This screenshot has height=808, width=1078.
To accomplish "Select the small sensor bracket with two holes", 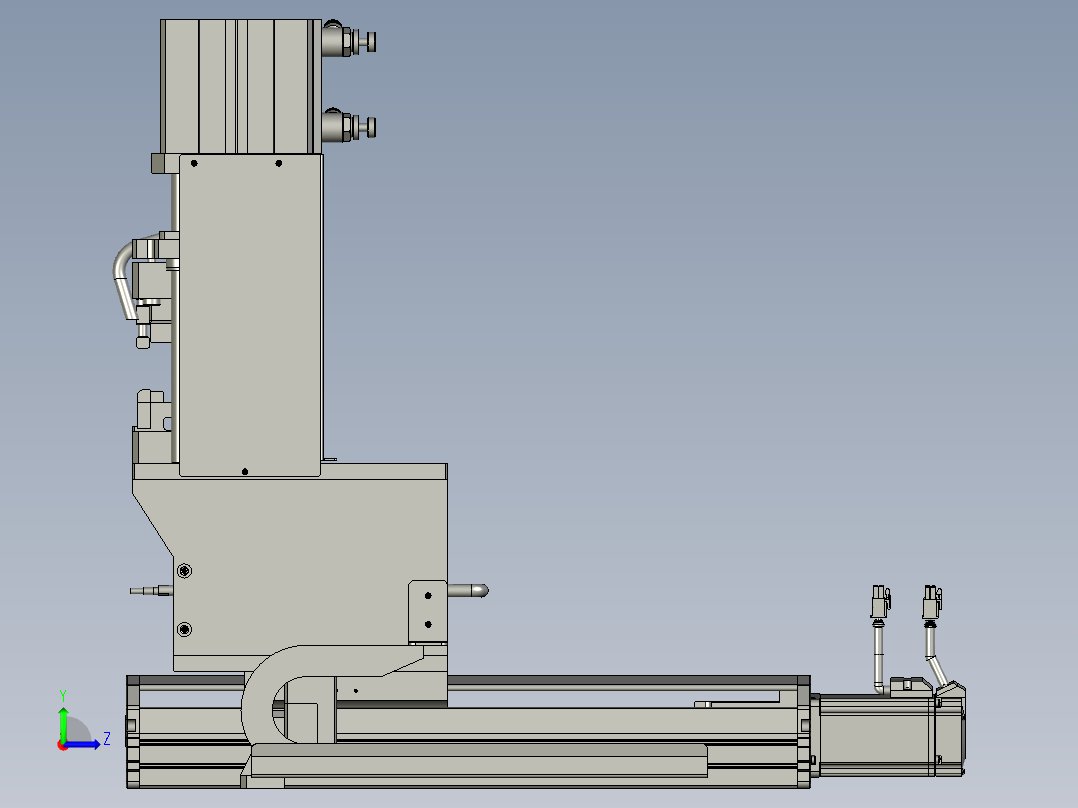I will 428,611.
